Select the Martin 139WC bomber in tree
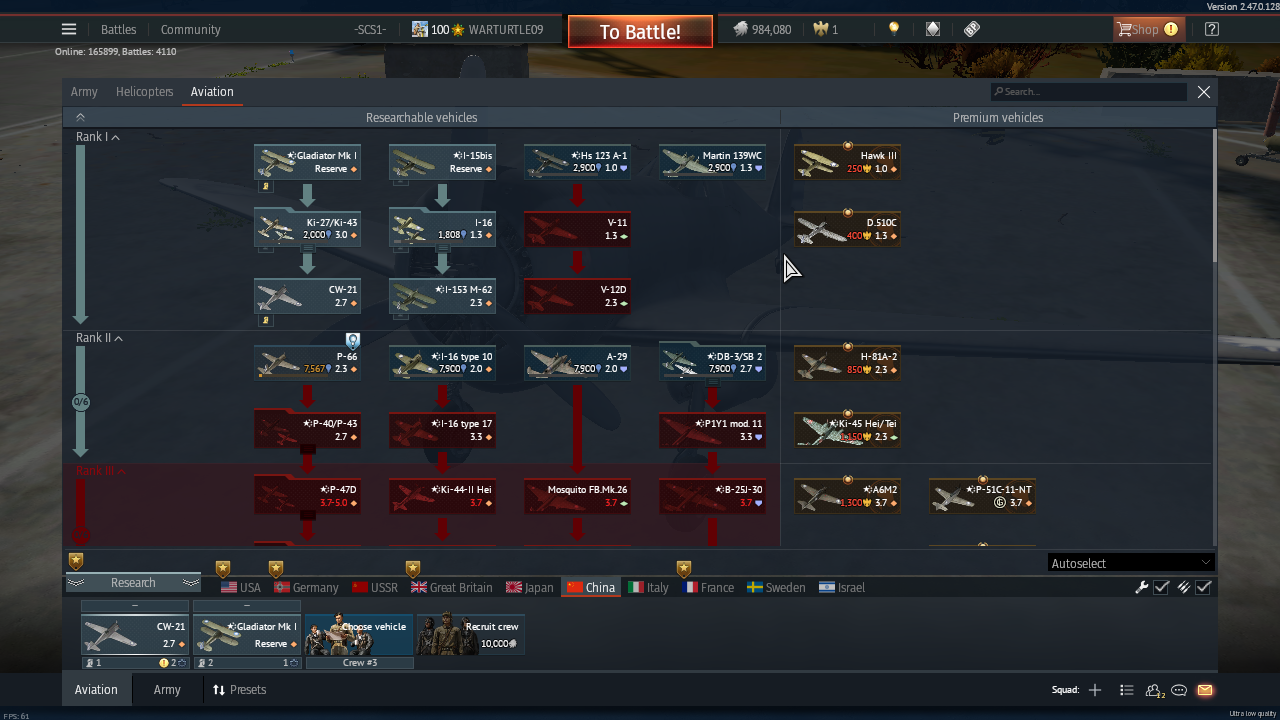The width and height of the screenshot is (1280, 720). pyautogui.click(x=712, y=162)
